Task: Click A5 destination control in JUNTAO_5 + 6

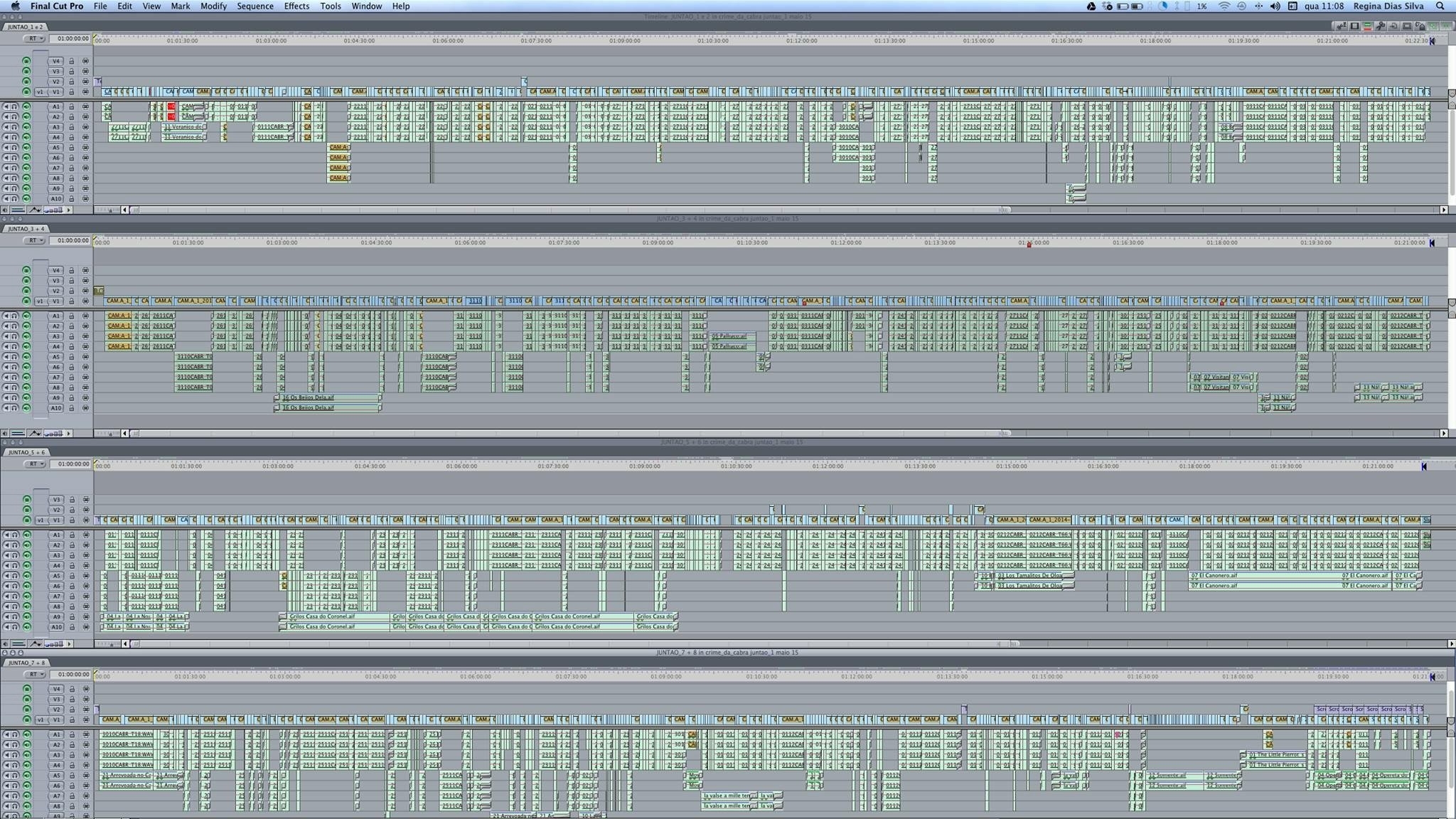Action: [x=56, y=577]
